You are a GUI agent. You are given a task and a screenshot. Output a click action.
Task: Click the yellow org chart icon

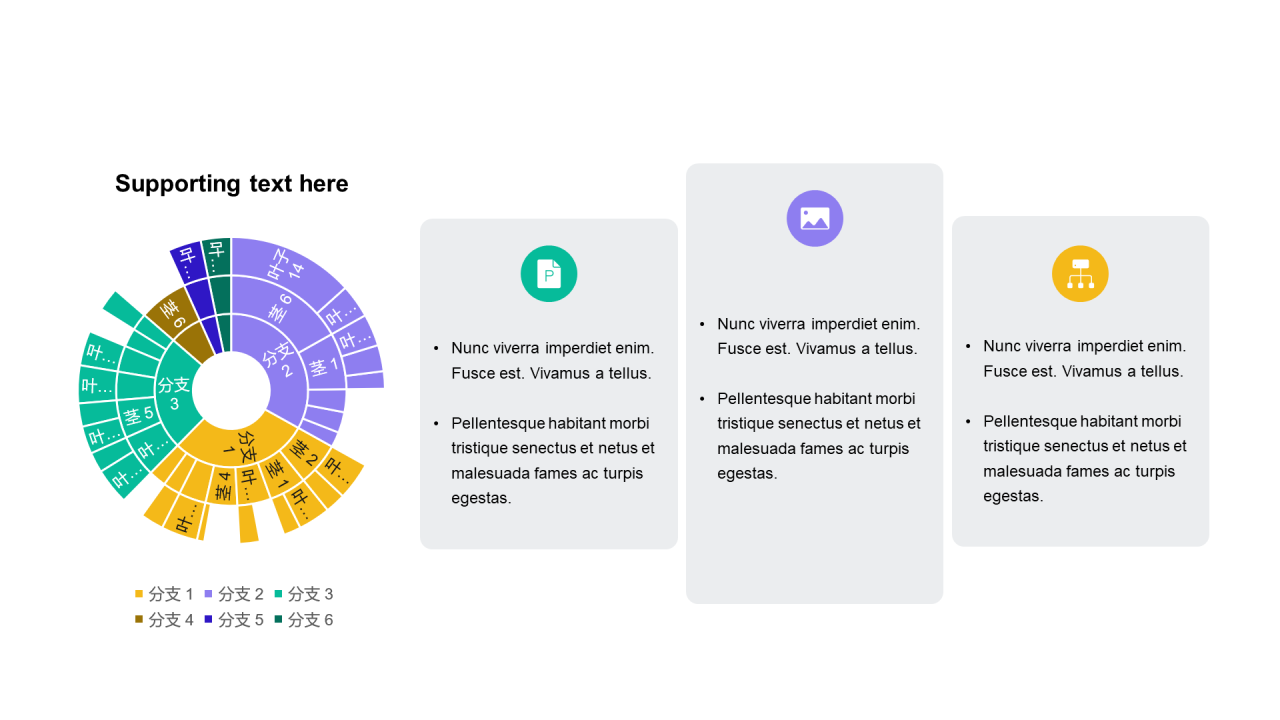[x=1080, y=274]
